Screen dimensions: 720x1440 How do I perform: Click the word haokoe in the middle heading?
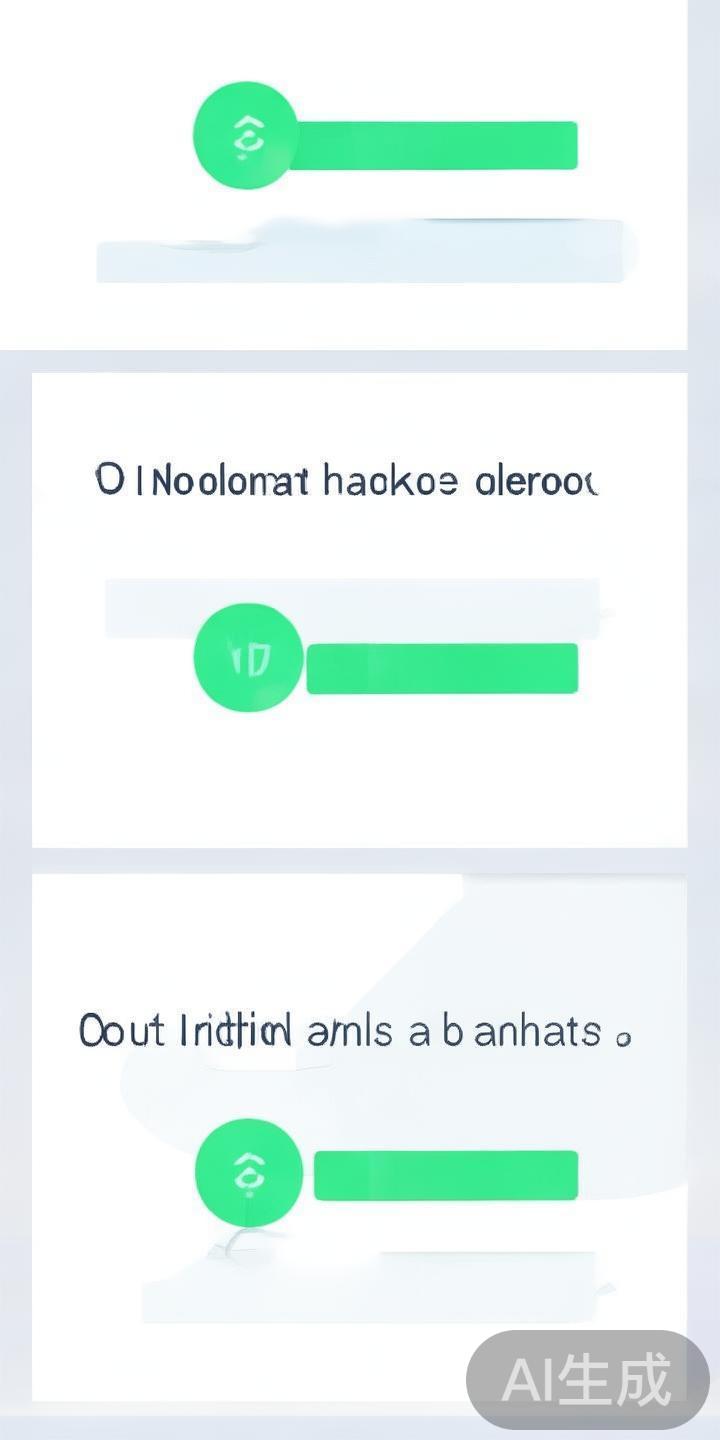point(390,481)
